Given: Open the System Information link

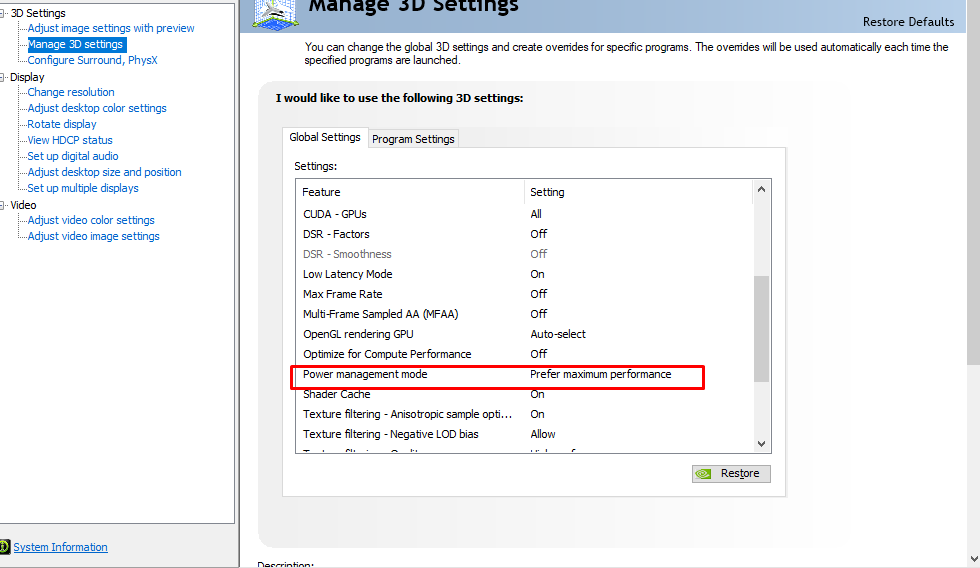Looking at the screenshot, I should [61, 547].
